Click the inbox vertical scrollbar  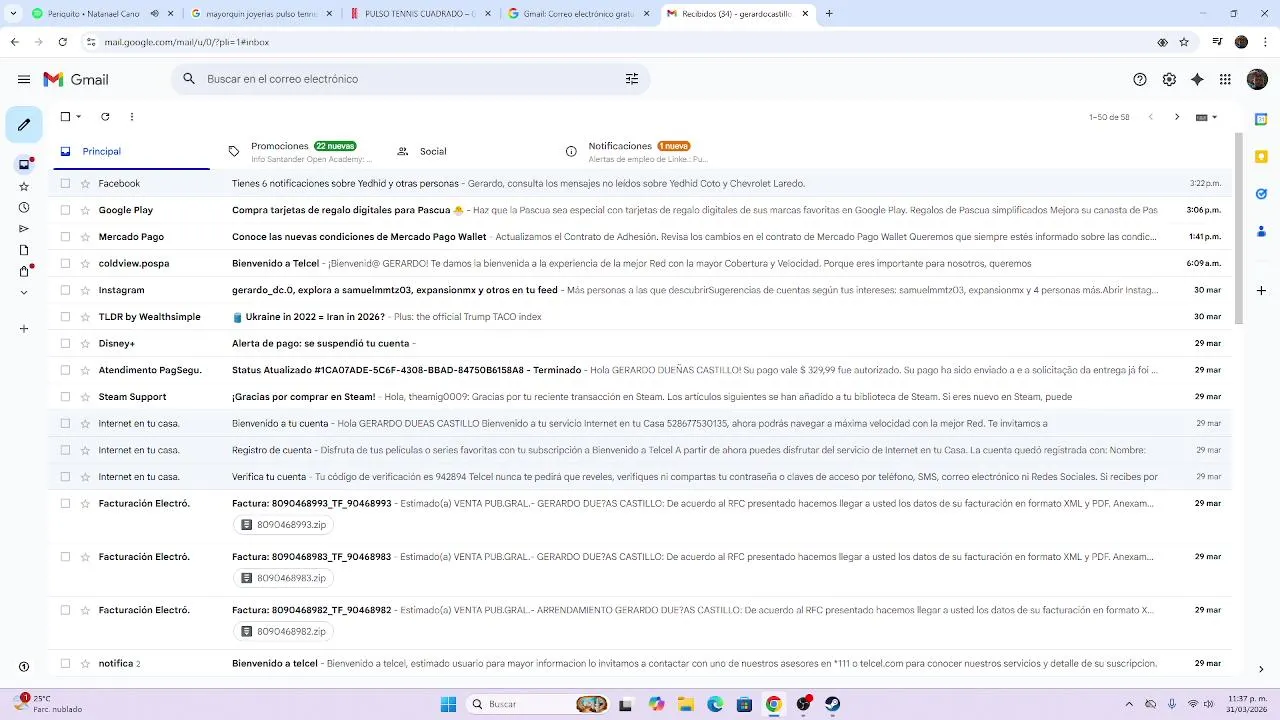(x=1239, y=227)
